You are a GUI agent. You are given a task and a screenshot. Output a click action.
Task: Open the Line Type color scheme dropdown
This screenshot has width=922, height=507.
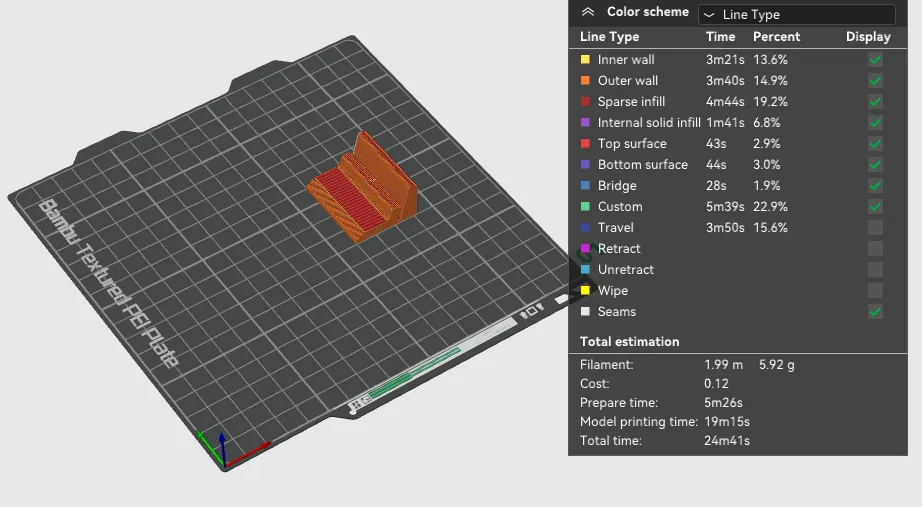pos(796,14)
